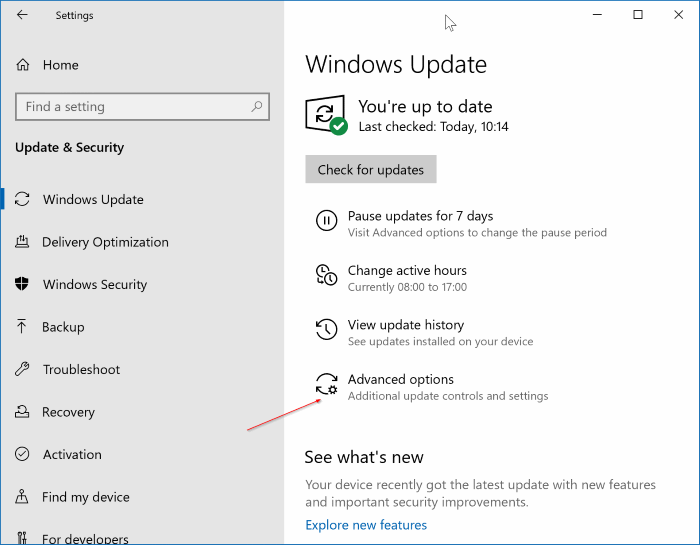This screenshot has height=545, width=700.
Task: Click the Check for updates button
Action: pos(371,169)
